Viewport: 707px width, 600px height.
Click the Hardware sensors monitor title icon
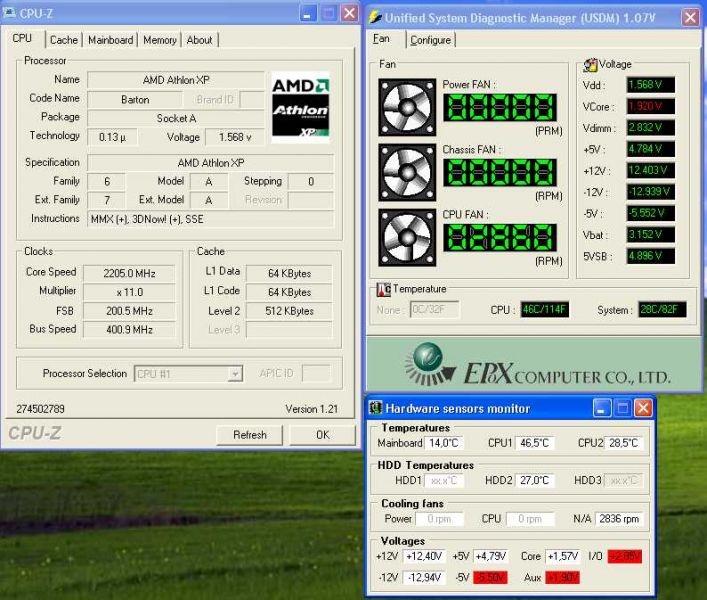376,408
